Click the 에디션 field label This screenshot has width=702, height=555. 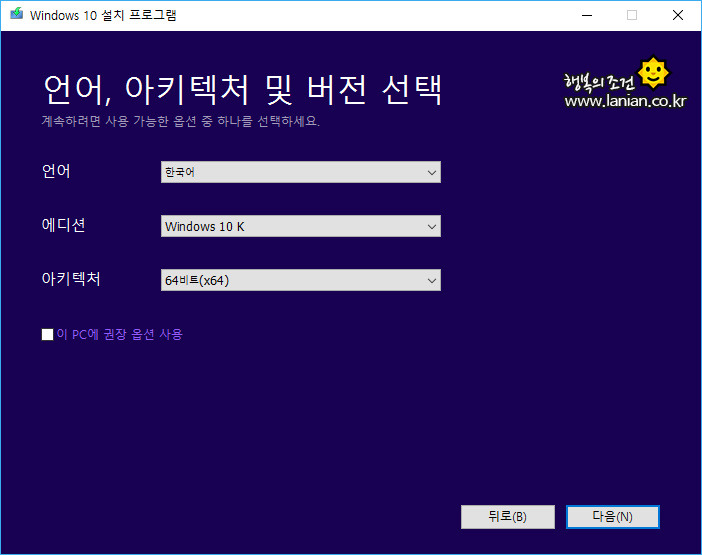[x=64, y=225]
